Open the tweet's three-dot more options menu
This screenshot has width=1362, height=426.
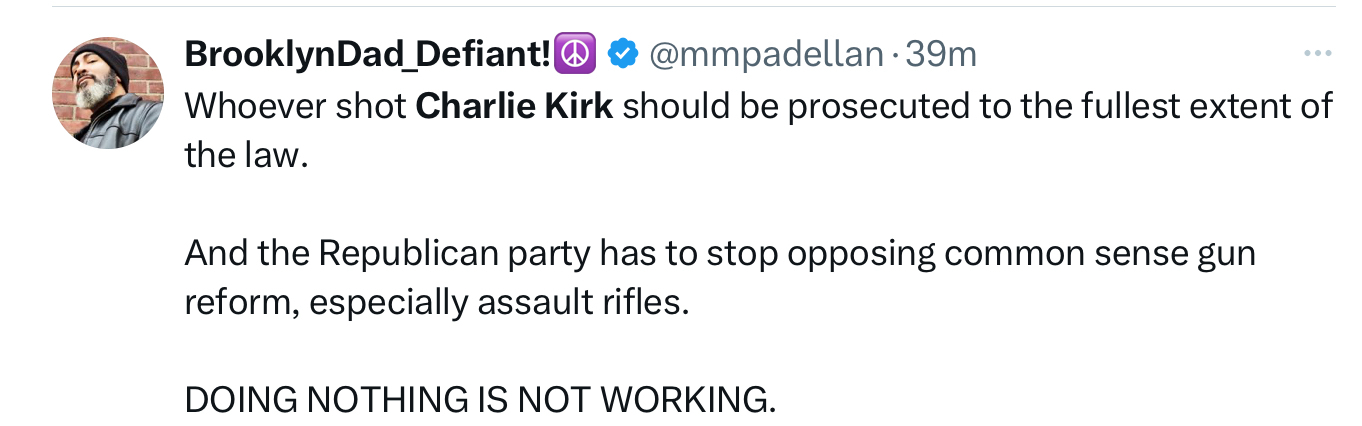(x=1318, y=54)
